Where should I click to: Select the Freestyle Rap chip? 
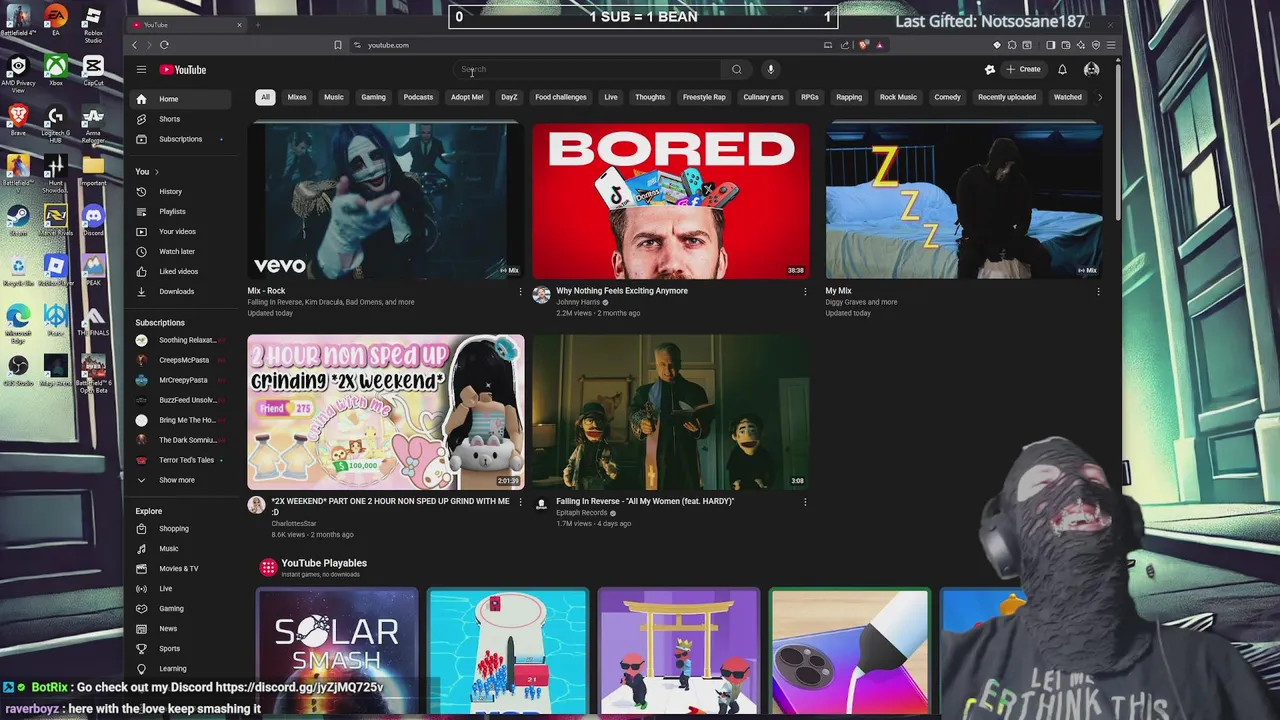tap(704, 97)
